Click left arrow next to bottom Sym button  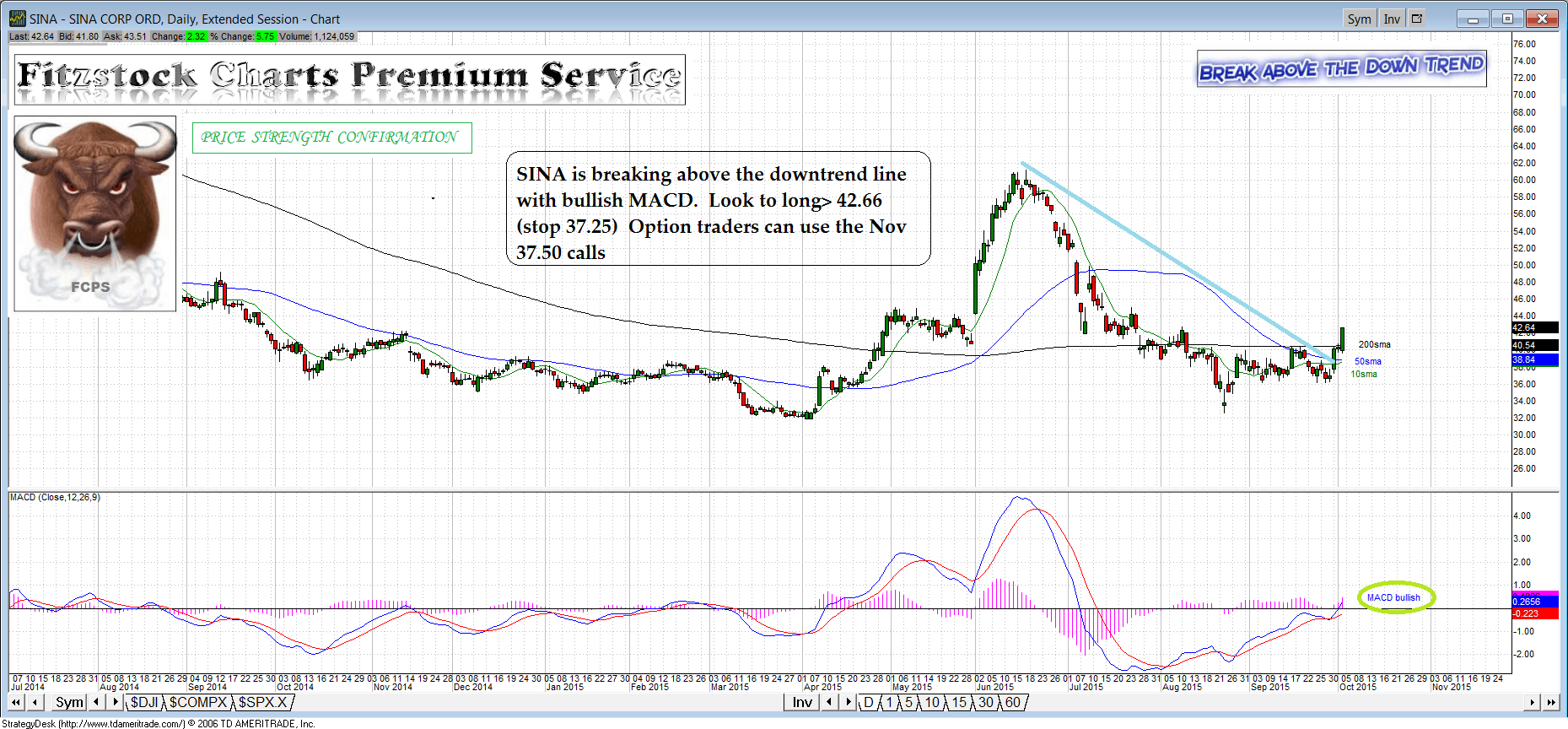pyautogui.click(x=96, y=702)
